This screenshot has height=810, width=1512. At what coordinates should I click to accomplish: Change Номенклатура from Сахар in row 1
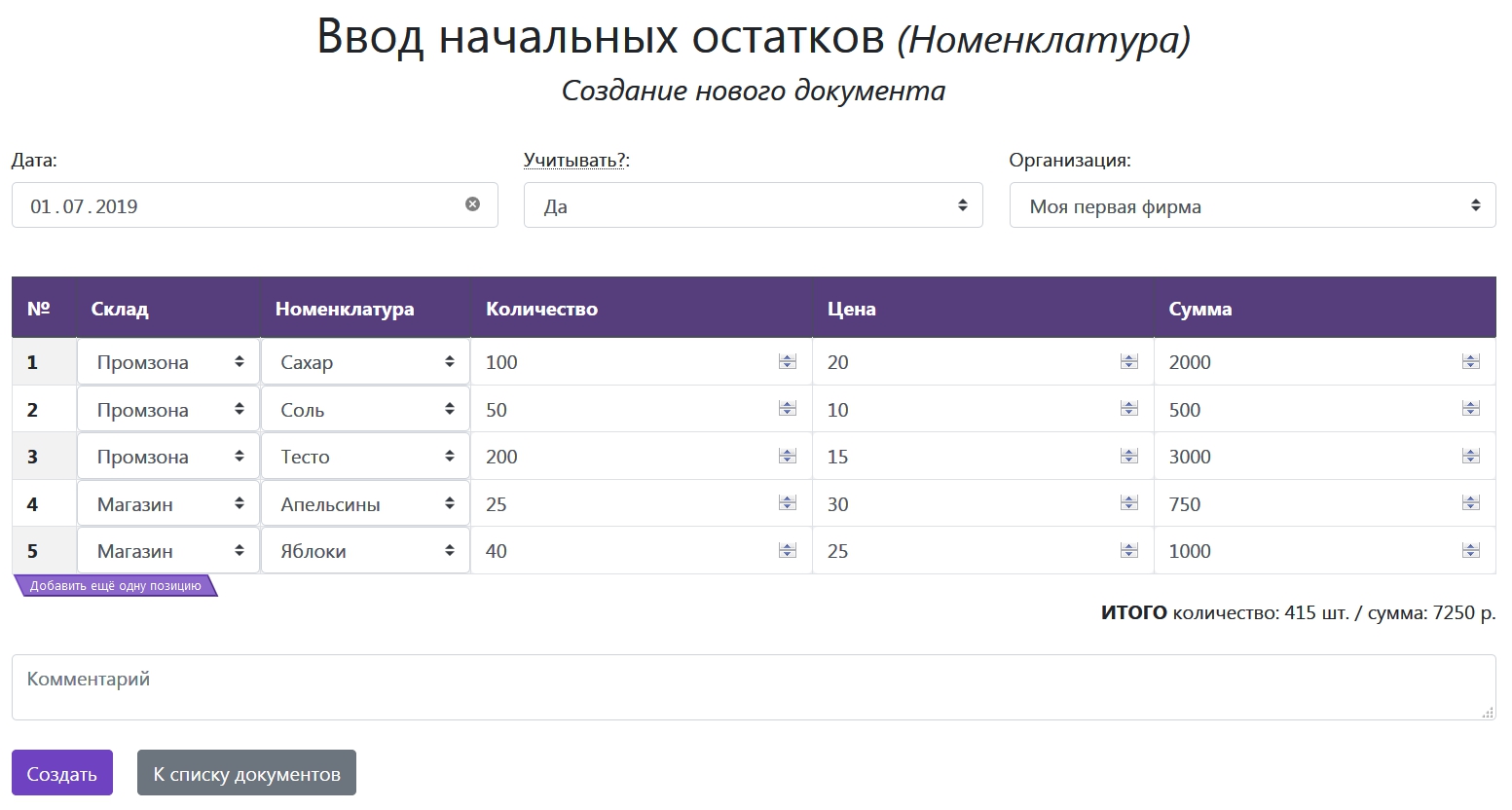[365, 362]
